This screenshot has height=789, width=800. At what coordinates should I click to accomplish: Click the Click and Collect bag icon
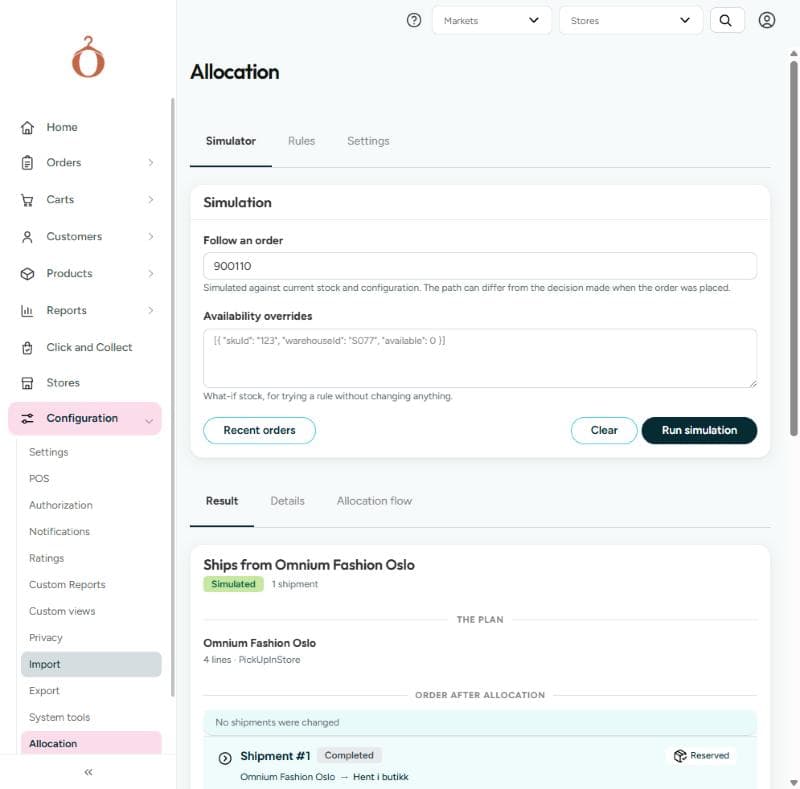[x=28, y=348]
